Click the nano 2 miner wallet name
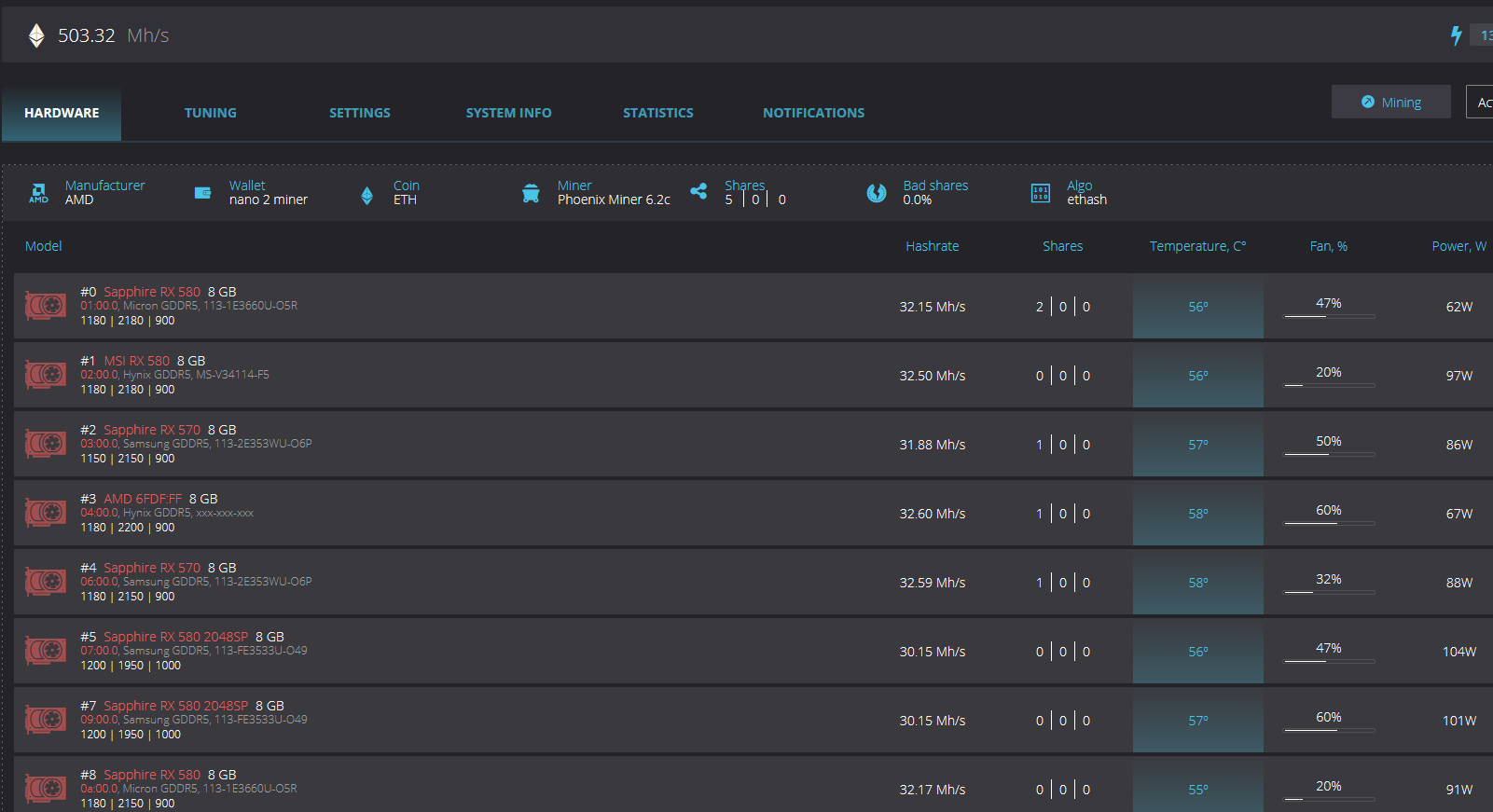Viewport: 1493px width, 812px height. (x=269, y=200)
